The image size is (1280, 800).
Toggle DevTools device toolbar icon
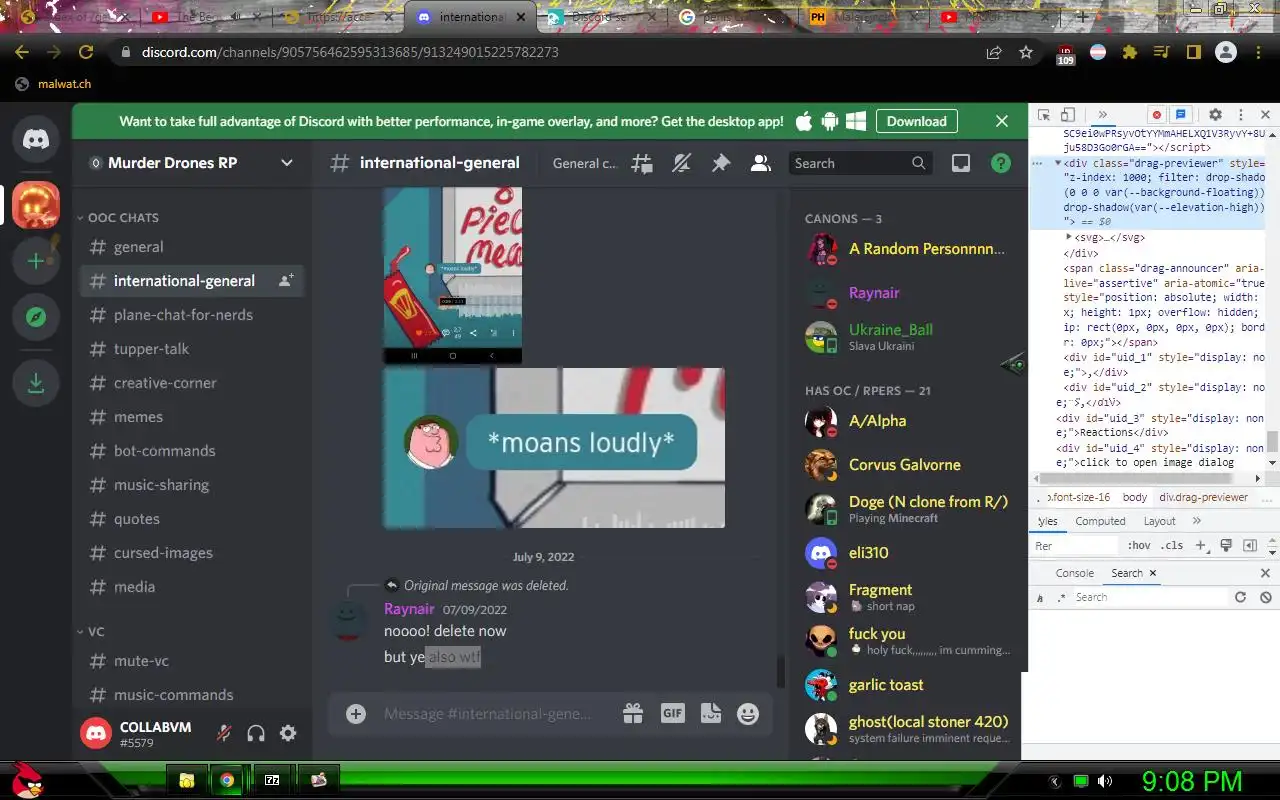coord(1068,115)
